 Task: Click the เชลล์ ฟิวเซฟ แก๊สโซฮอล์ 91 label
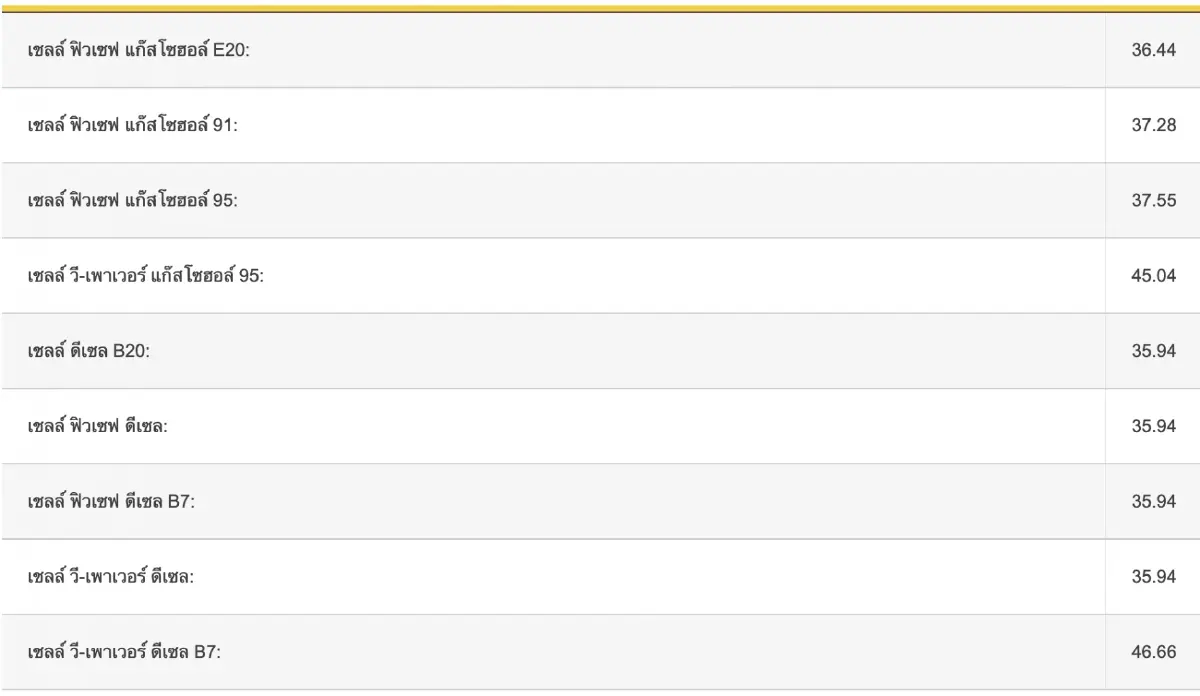click(x=133, y=126)
